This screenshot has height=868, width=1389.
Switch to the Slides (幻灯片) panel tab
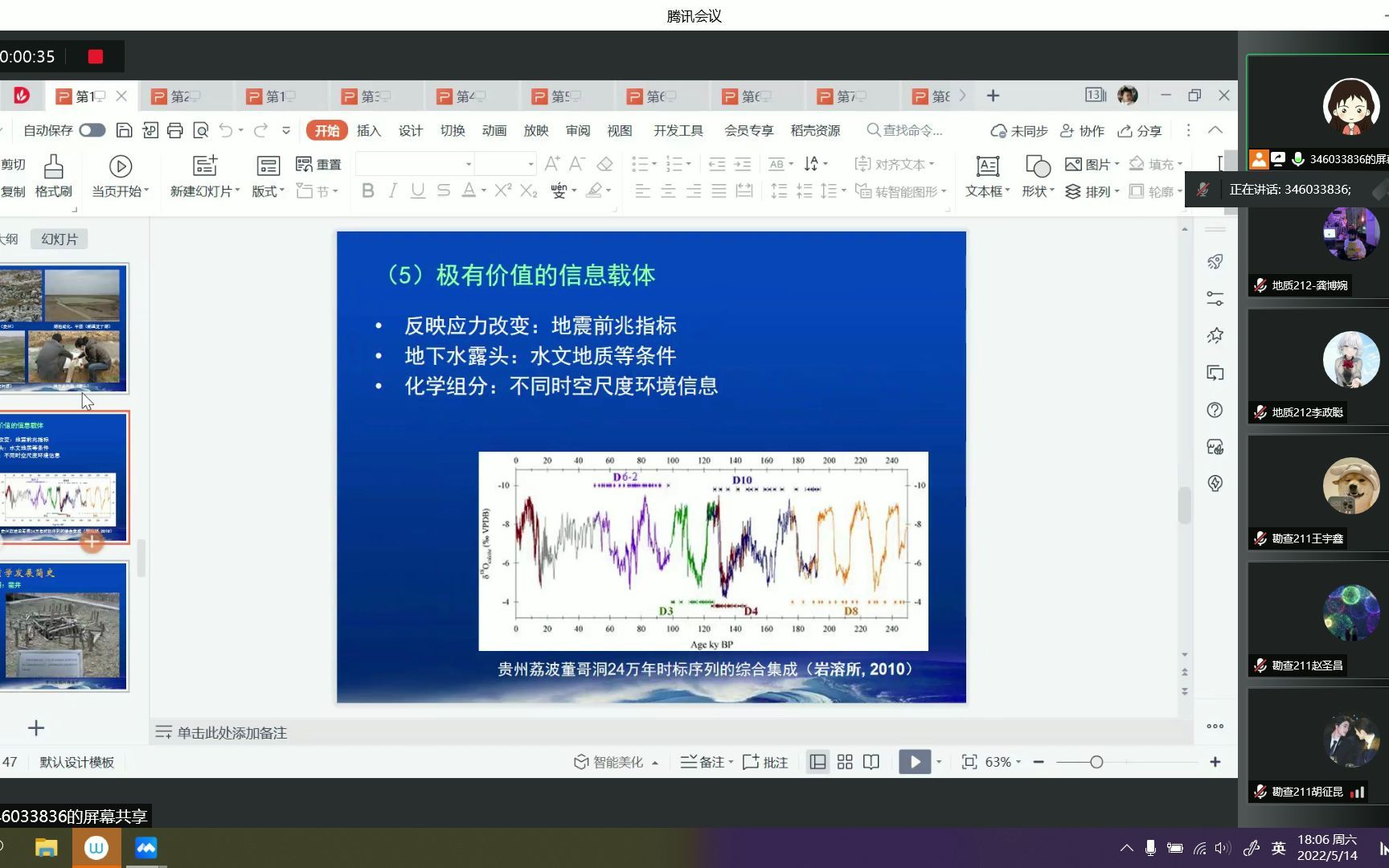click(x=59, y=239)
